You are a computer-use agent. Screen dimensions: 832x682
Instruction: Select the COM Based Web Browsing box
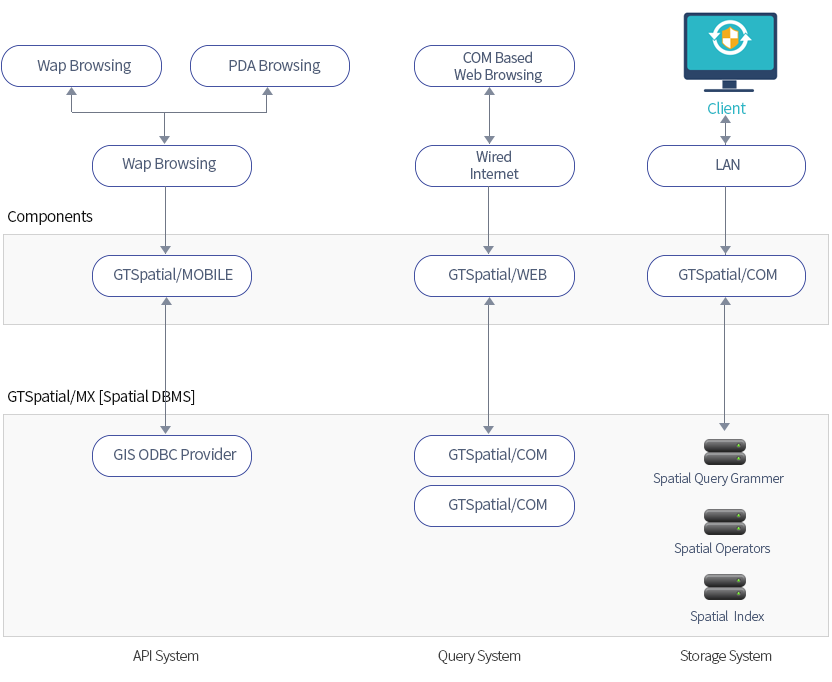(x=495, y=66)
